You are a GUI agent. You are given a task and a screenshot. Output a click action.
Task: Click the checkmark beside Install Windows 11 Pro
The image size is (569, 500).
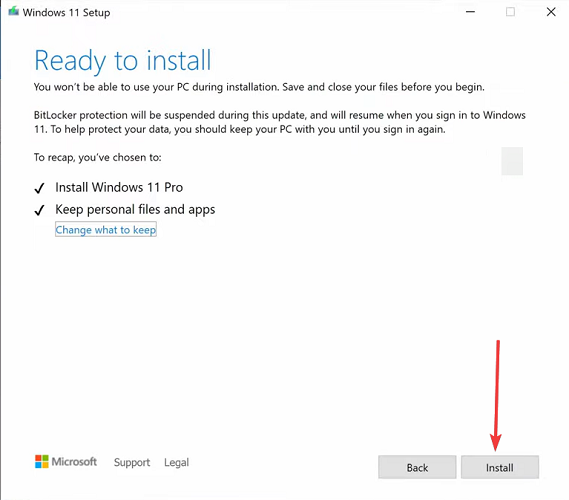tap(40, 188)
